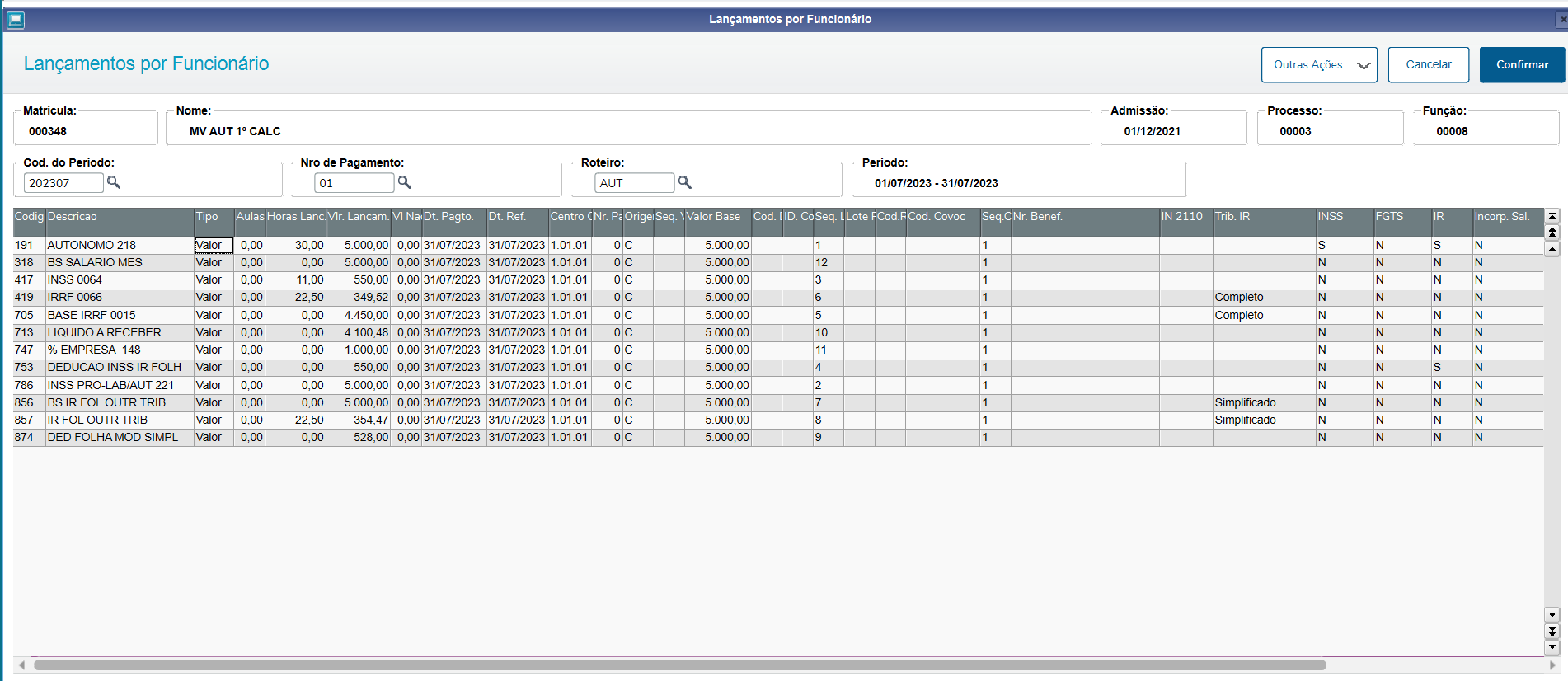Click the search magnifier beside Roteiro field
This screenshot has height=681, width=1568.
(x=684, y=182)
